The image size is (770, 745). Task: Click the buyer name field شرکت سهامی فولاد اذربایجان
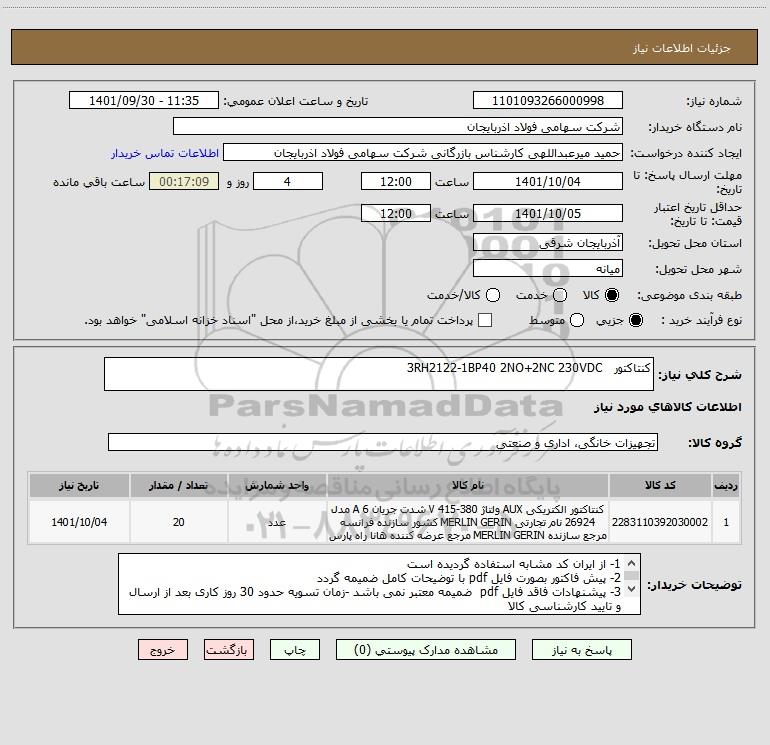coord(398,126)
